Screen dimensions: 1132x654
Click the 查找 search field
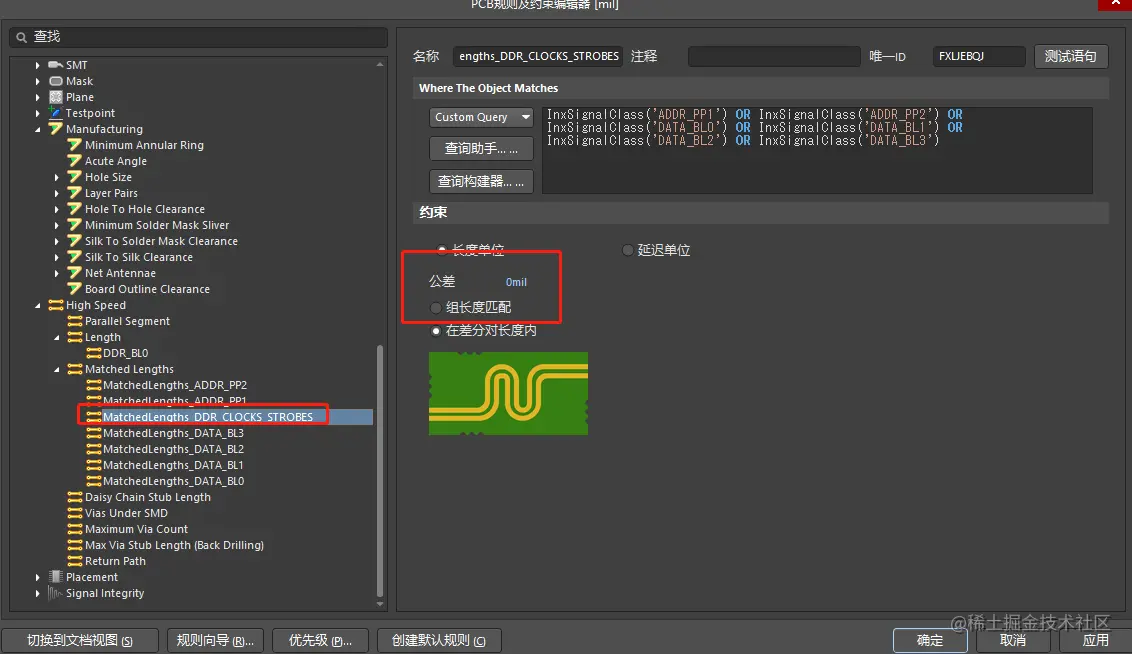coord(199,37)
